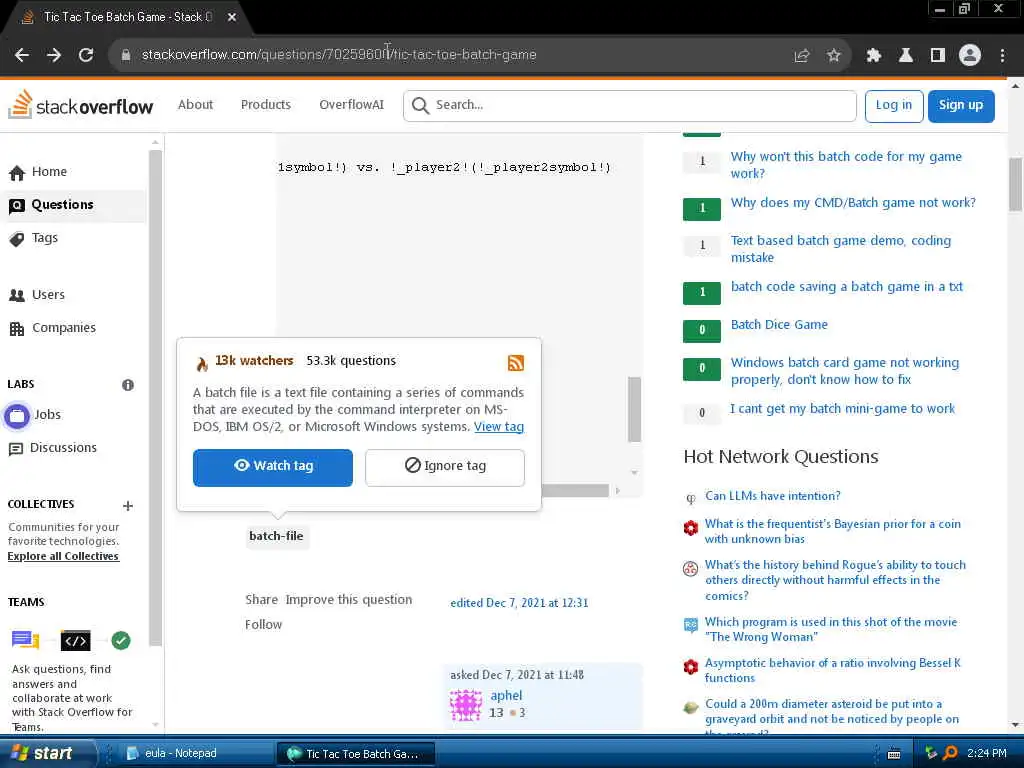Click into the Search field
The height and width of the screenshot is (768, 1024).
630,105
